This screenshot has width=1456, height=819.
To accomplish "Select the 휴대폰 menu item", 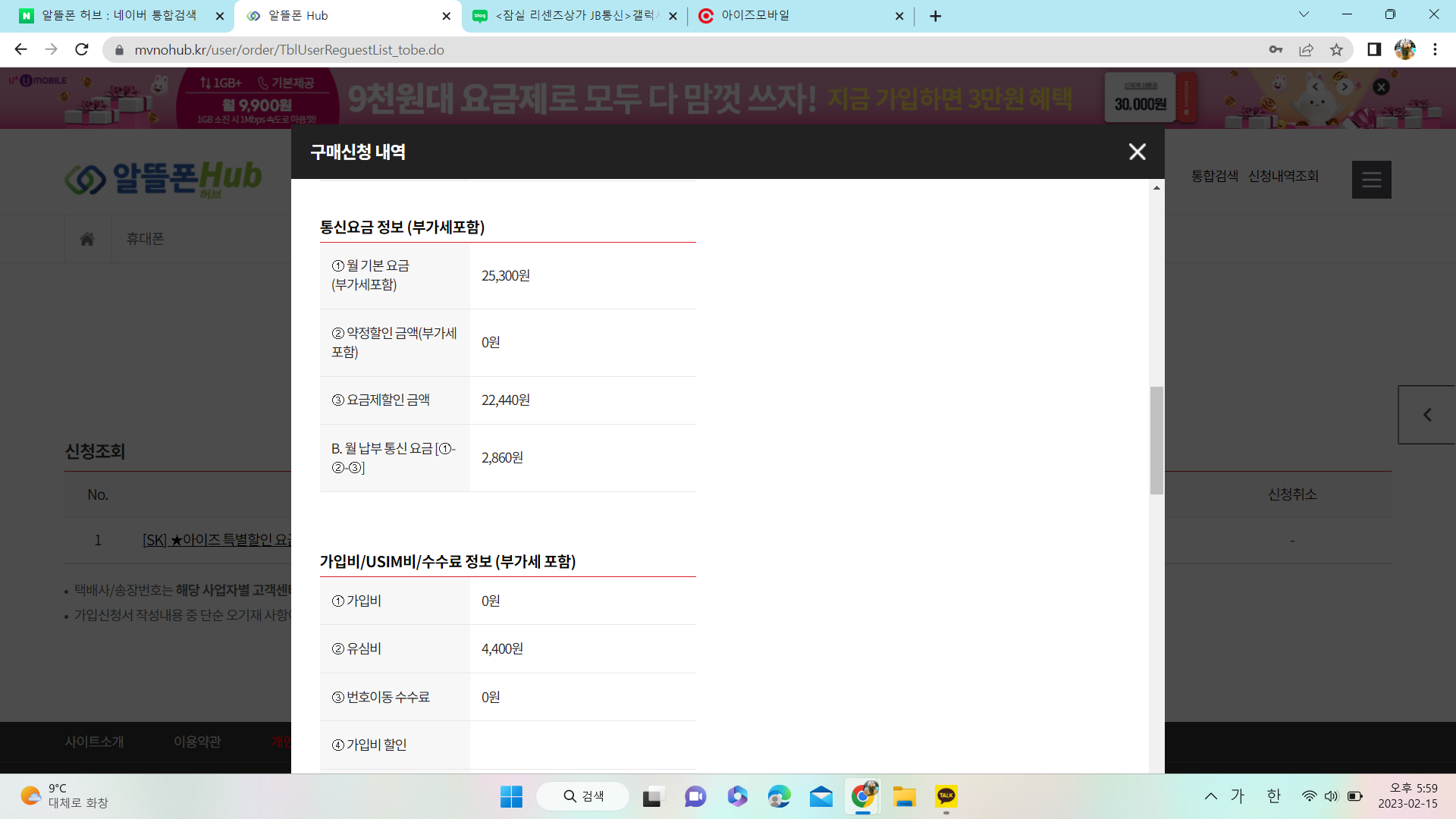I will pos(145,239).
